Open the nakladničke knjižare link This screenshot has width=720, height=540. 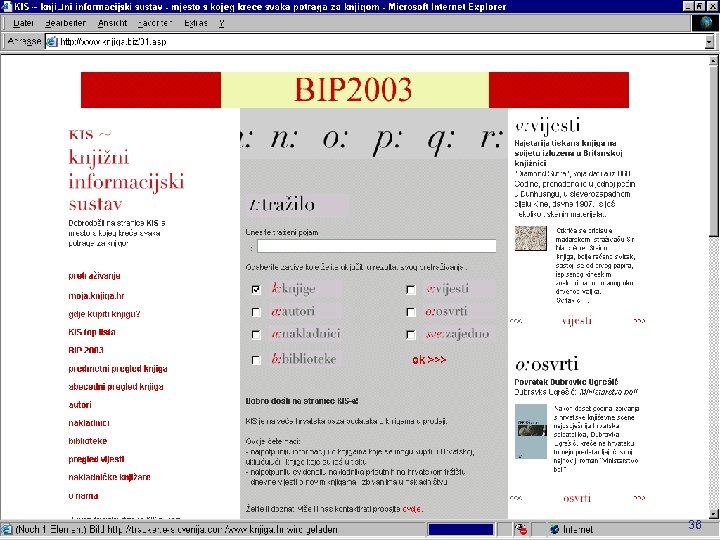point(109,477)
